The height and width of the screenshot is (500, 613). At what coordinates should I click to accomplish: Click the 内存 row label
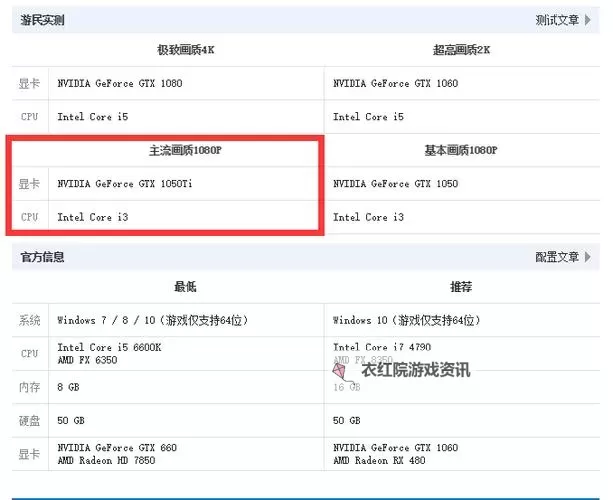tap(30, 387)
